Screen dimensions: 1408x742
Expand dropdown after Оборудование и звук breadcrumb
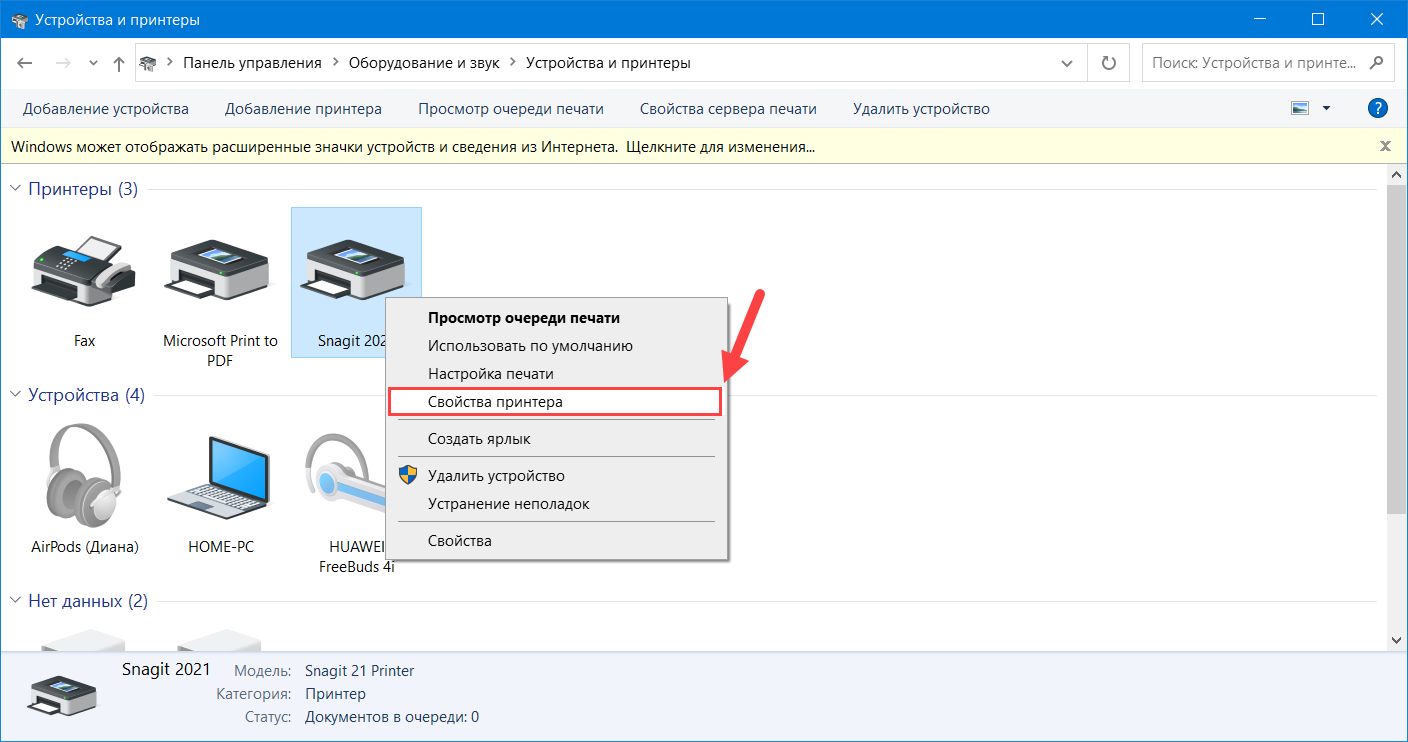click(512, 63)
